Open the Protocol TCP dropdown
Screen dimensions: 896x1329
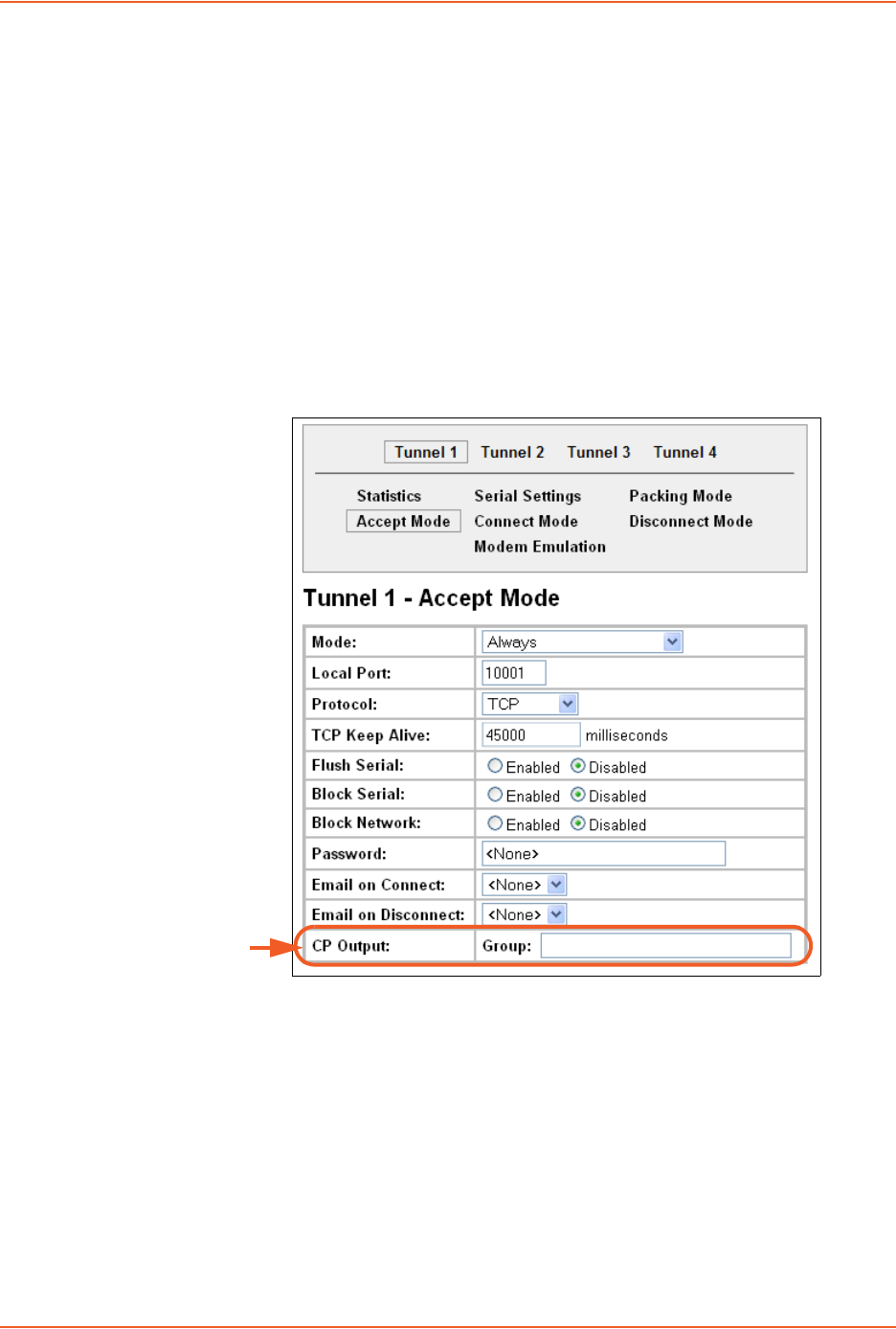click(529, 704)
